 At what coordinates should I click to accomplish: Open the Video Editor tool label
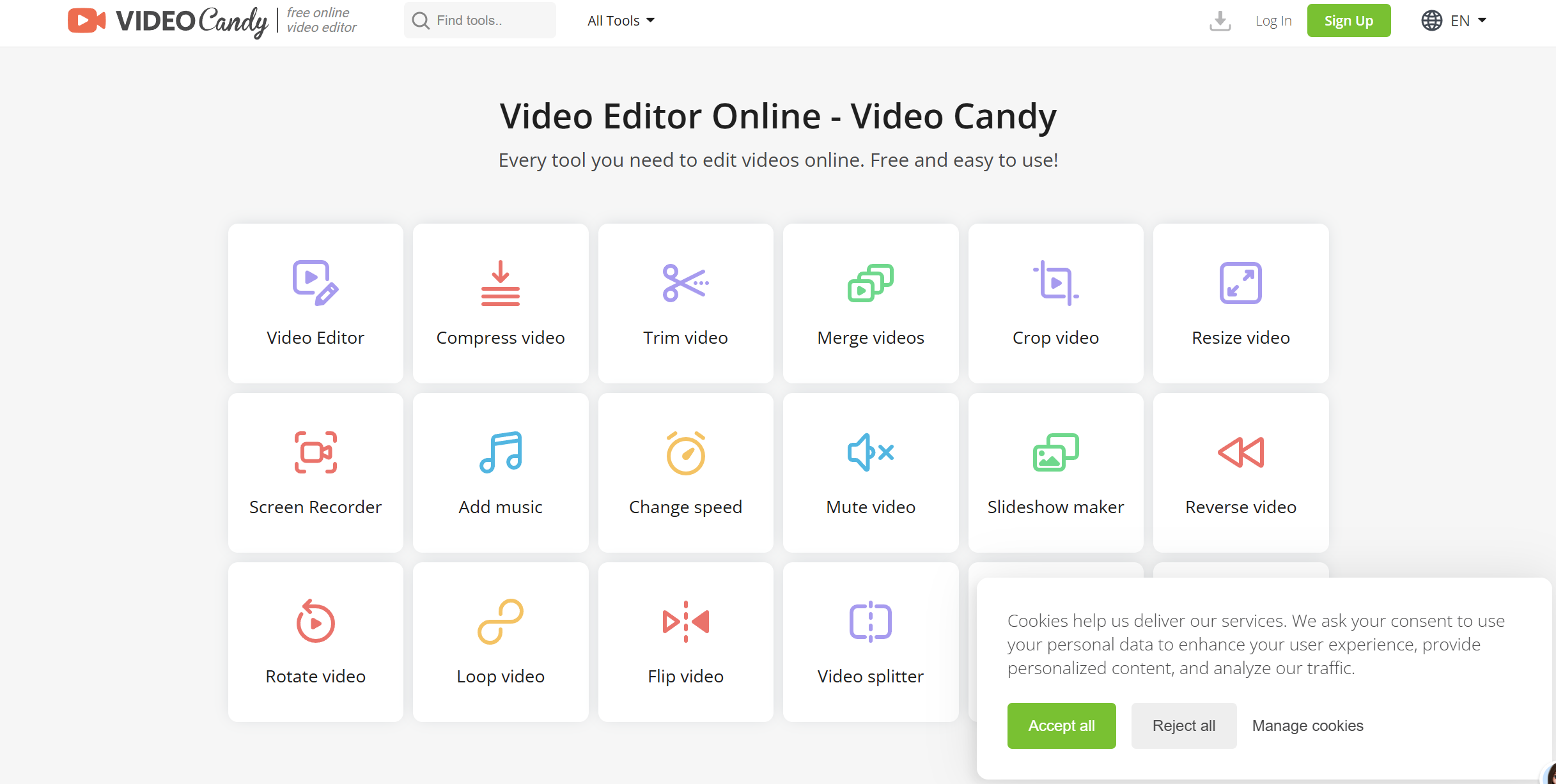(x=315, y=337)
